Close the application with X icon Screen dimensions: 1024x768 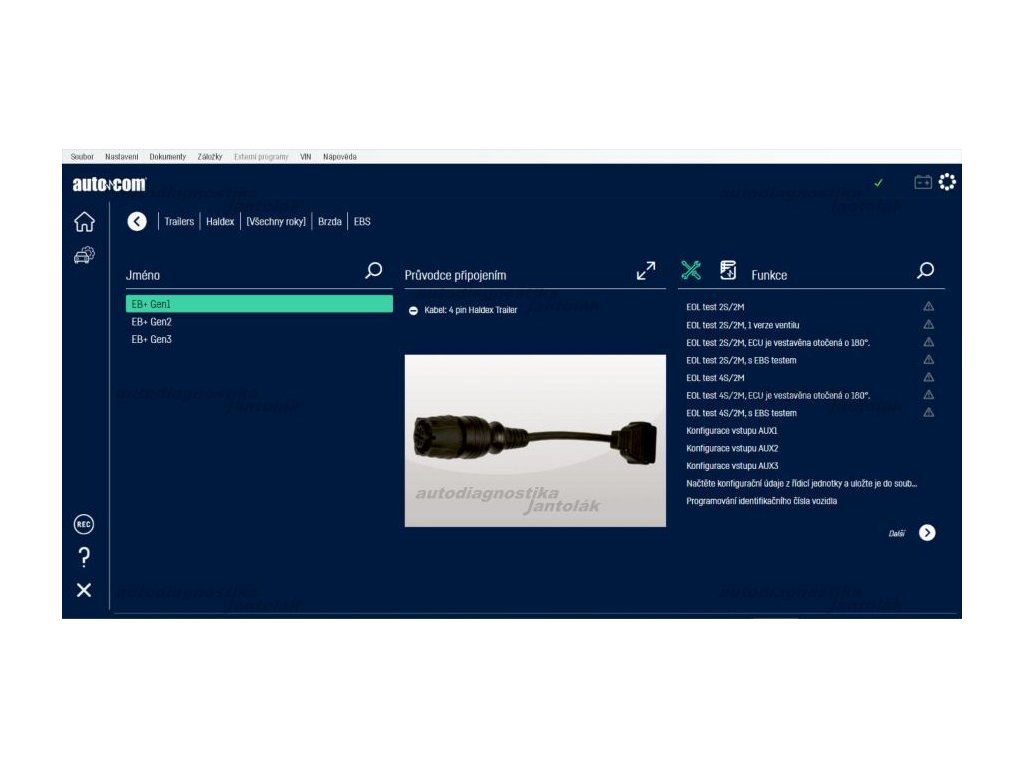click(x=84, y=590)
